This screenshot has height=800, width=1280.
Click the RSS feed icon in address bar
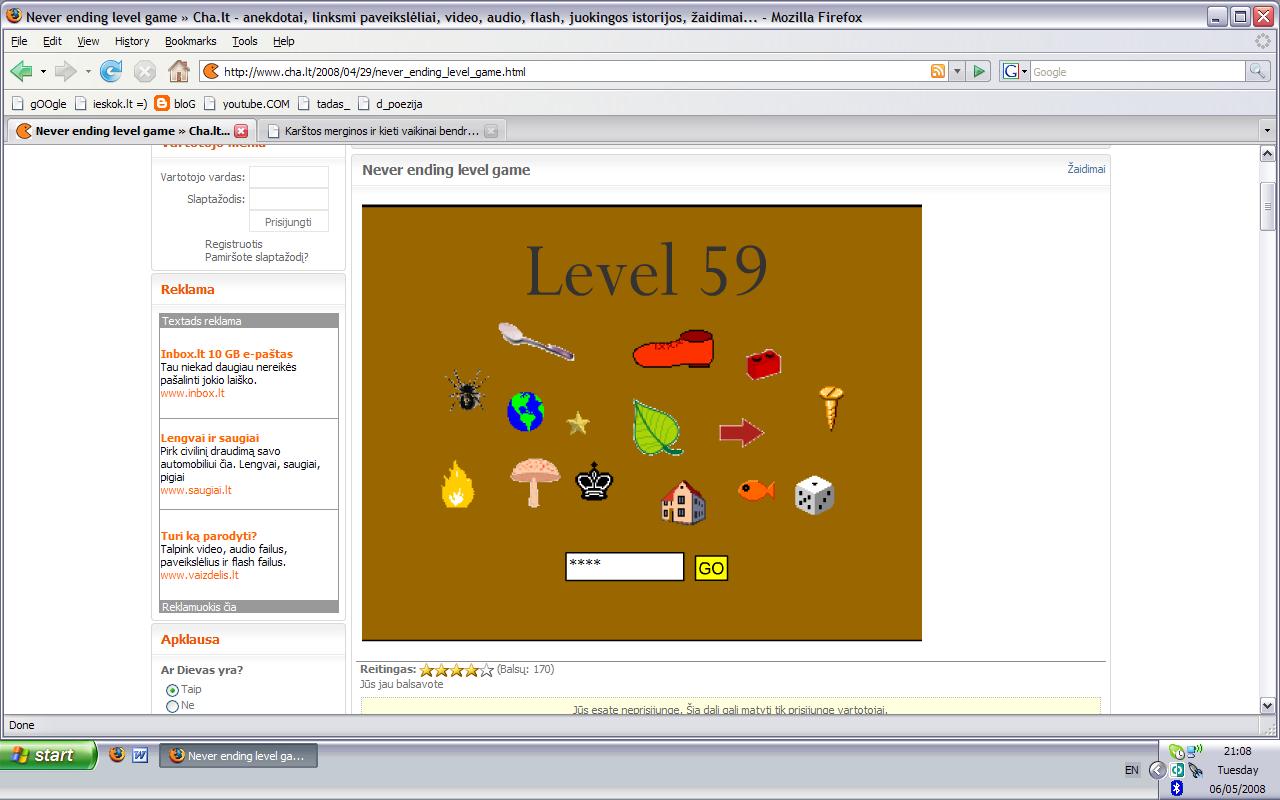point(938,71)
